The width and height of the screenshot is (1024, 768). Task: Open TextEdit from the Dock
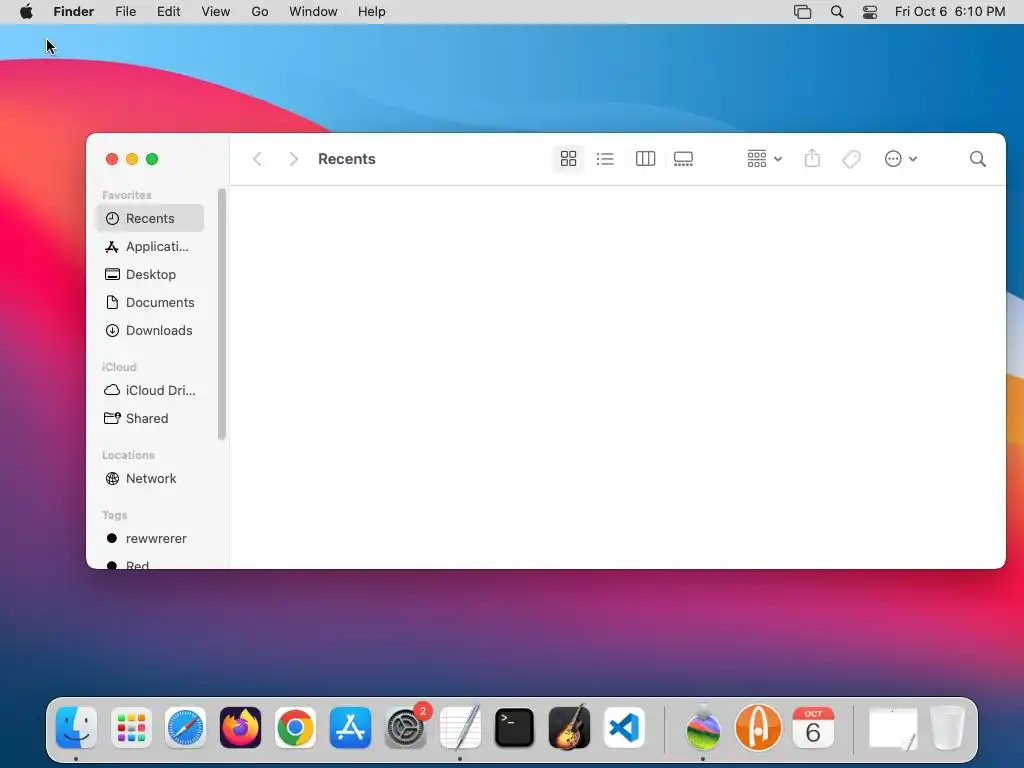coord(460,728)
